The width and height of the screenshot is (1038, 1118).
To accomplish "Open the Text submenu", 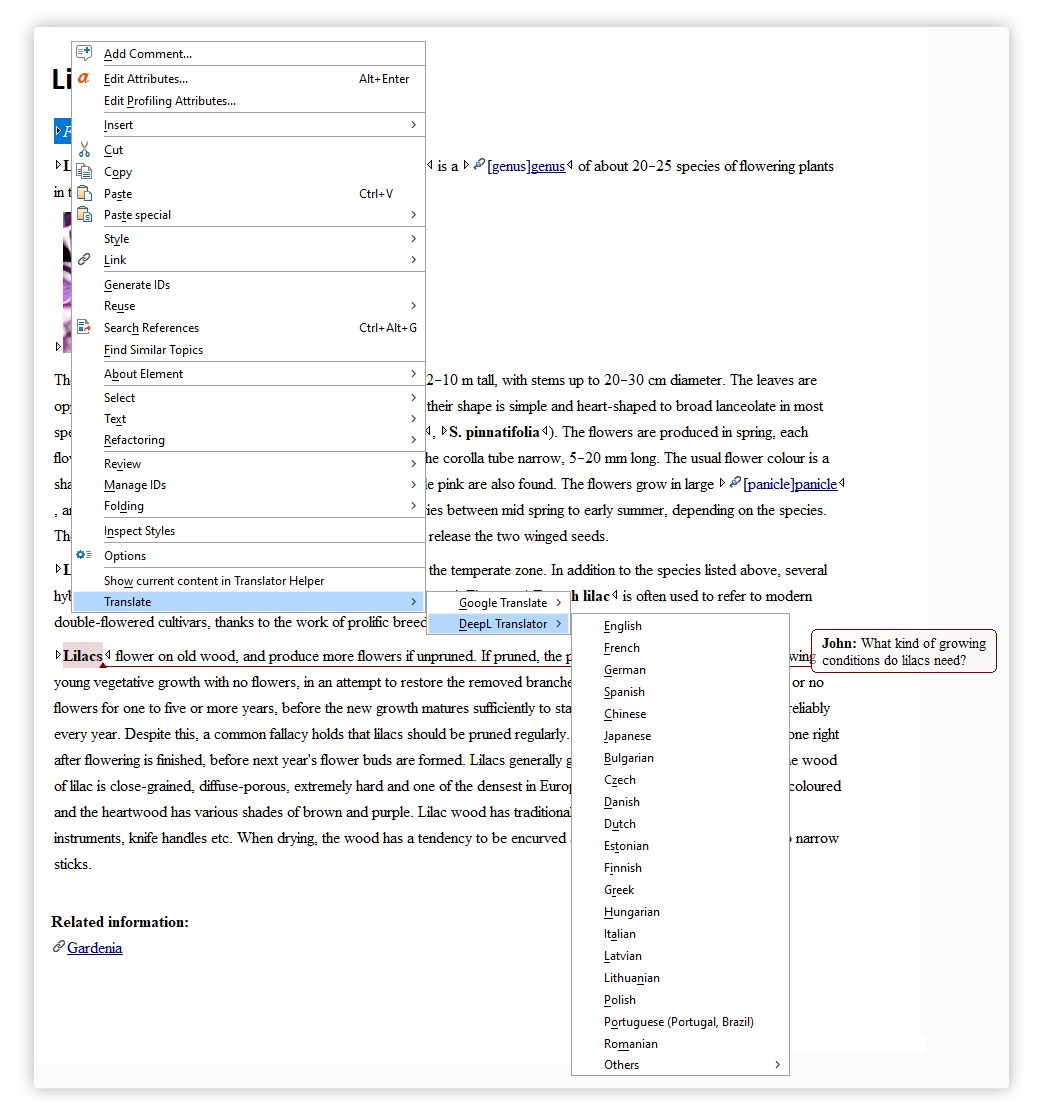I will click(249, 419).
